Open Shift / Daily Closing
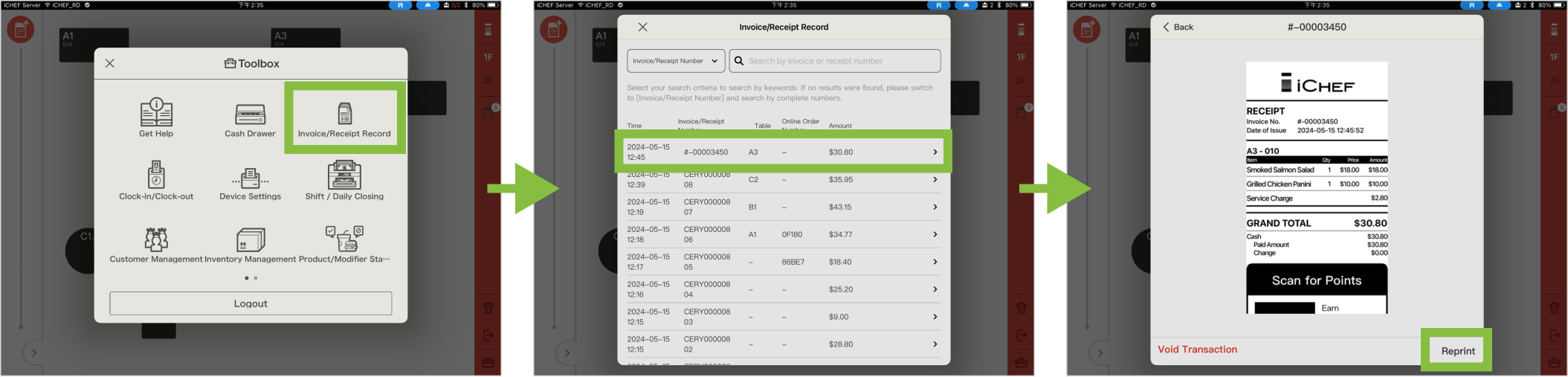The image size is (1568, 377). [x=344, y=181]
